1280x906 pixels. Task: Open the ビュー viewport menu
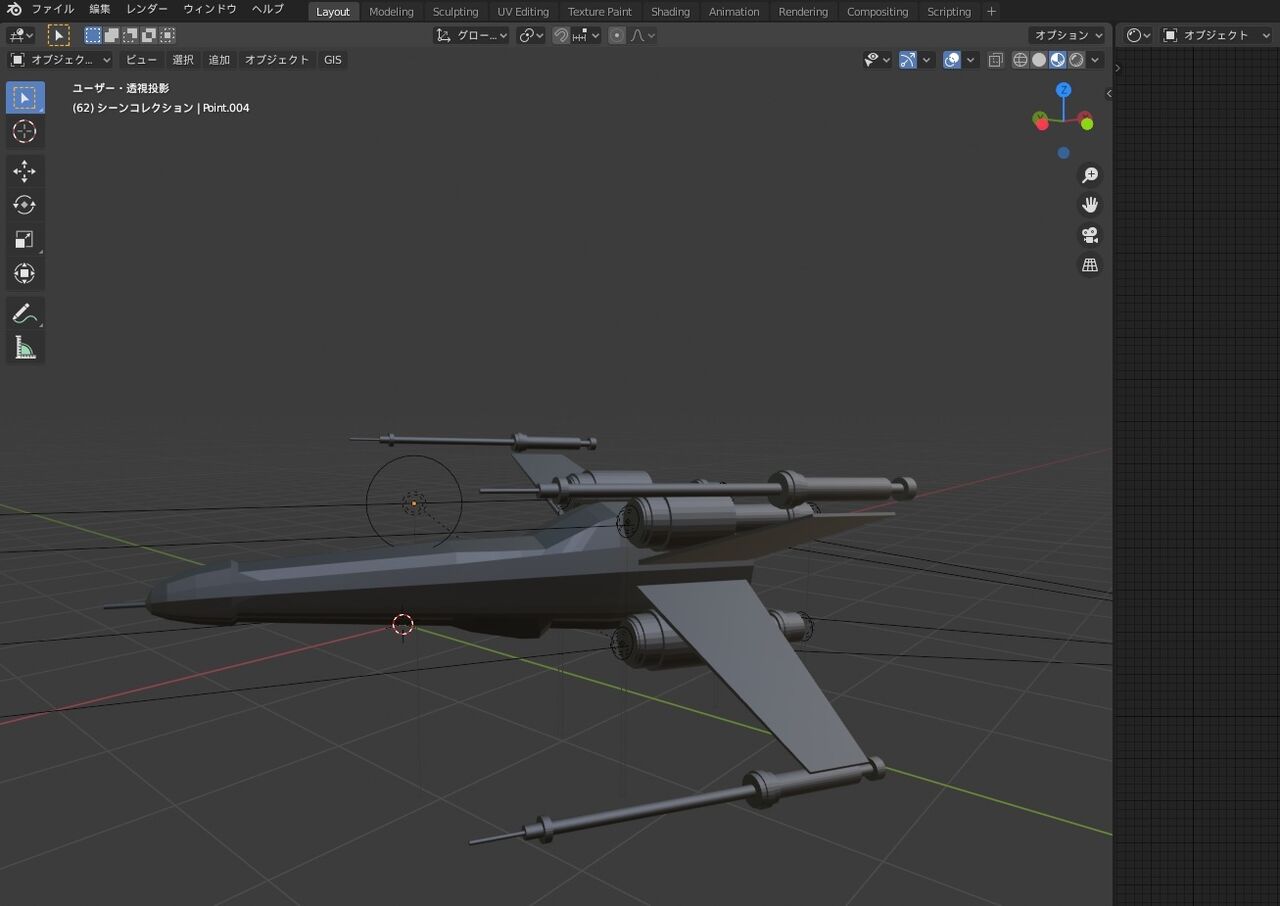pyautogui.click(x=141, y=60)
